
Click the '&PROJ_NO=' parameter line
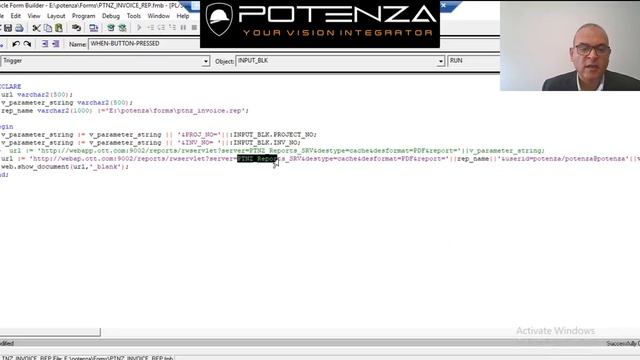click(x=158, y=135)
